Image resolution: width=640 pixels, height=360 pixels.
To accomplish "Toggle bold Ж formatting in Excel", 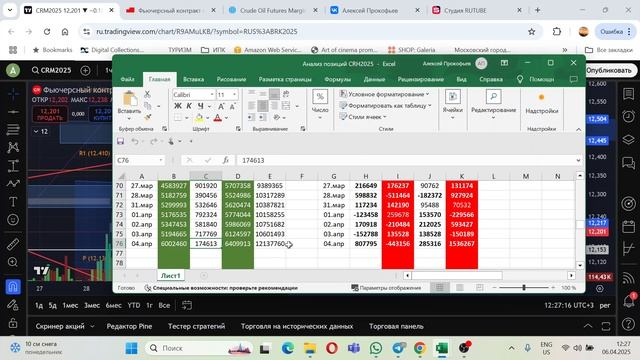I will point(178,106).
